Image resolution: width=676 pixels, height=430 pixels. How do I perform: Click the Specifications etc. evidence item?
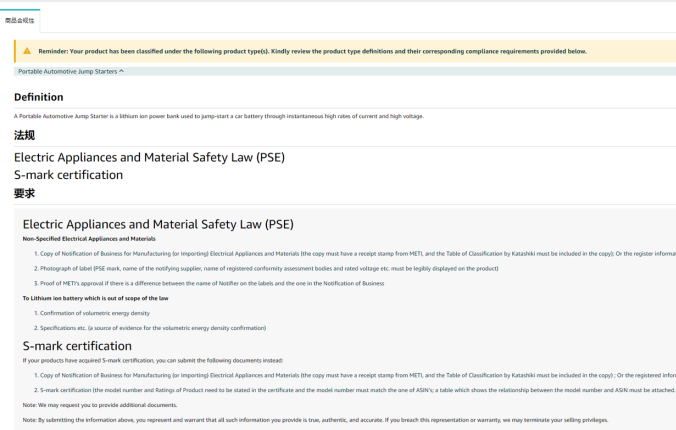pos(150,328)
